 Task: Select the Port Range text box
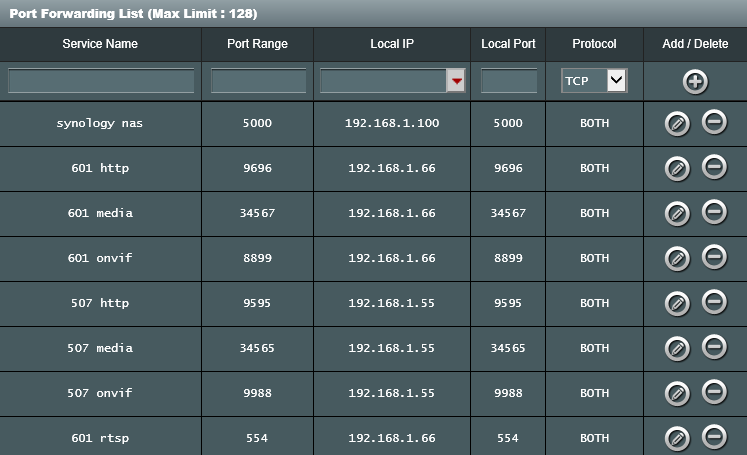coord(258,81)
